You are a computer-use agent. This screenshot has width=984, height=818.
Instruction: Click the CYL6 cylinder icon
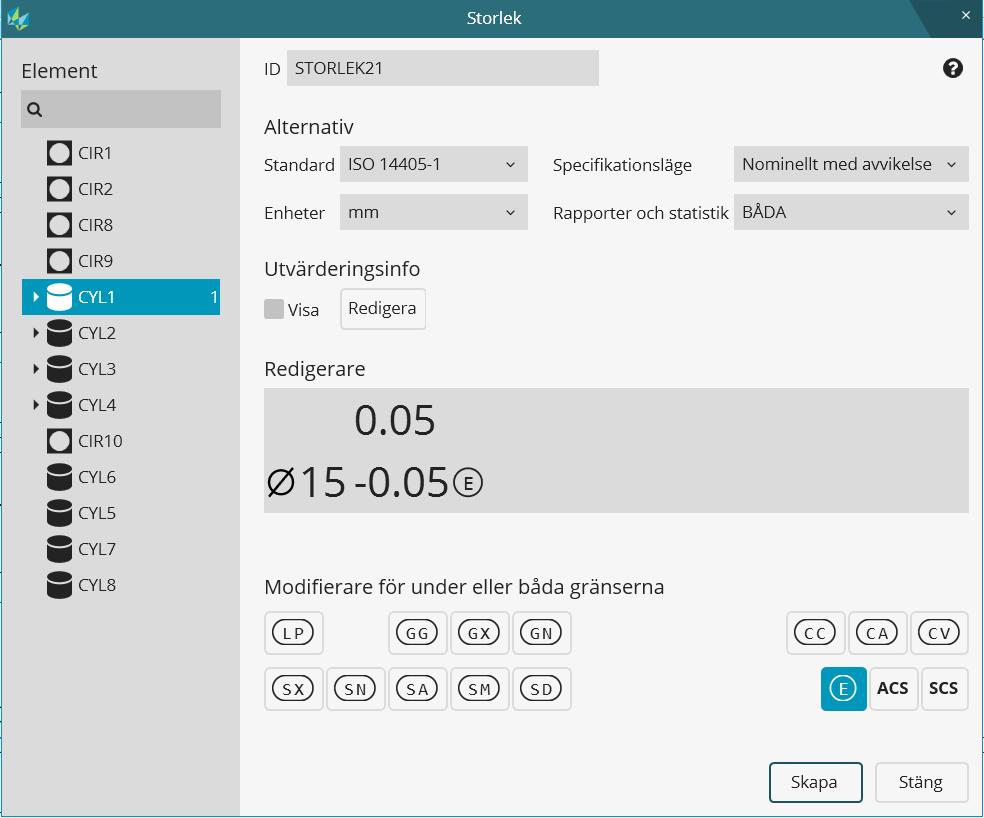(x=60, y=477)
